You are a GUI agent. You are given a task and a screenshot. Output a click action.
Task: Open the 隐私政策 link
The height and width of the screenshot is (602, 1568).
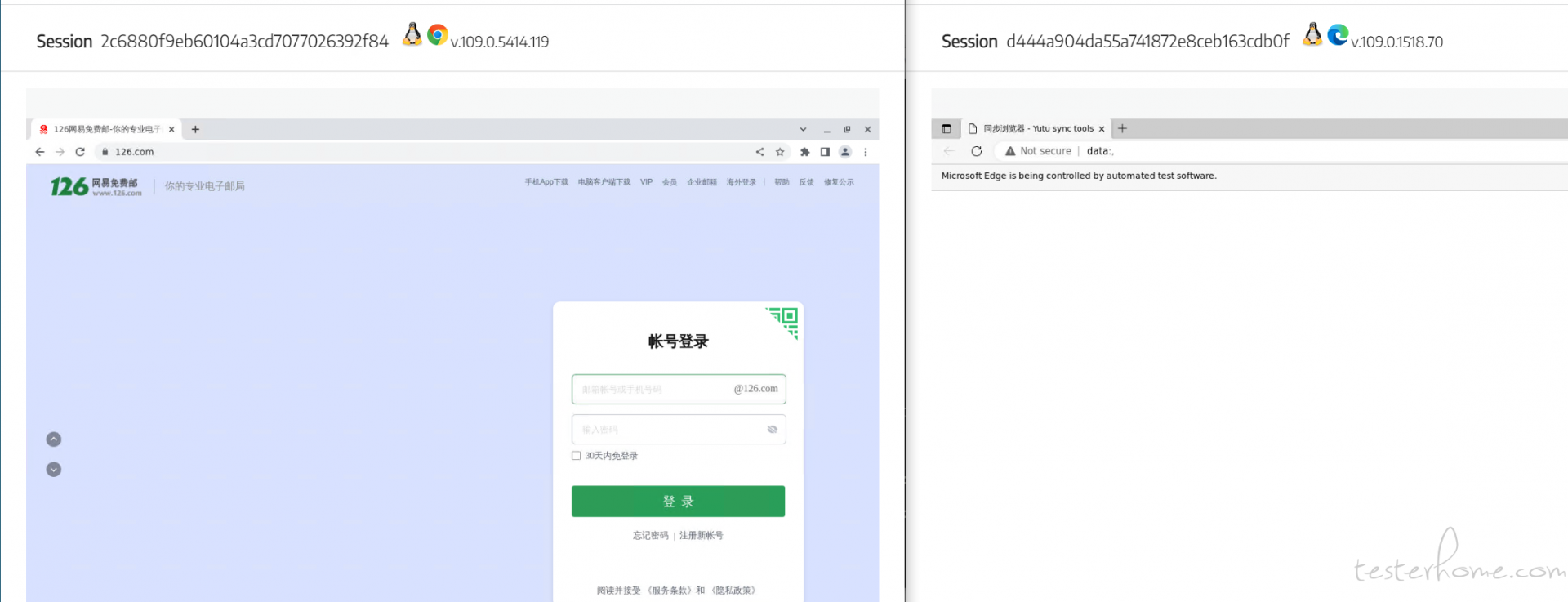(733, 591)
